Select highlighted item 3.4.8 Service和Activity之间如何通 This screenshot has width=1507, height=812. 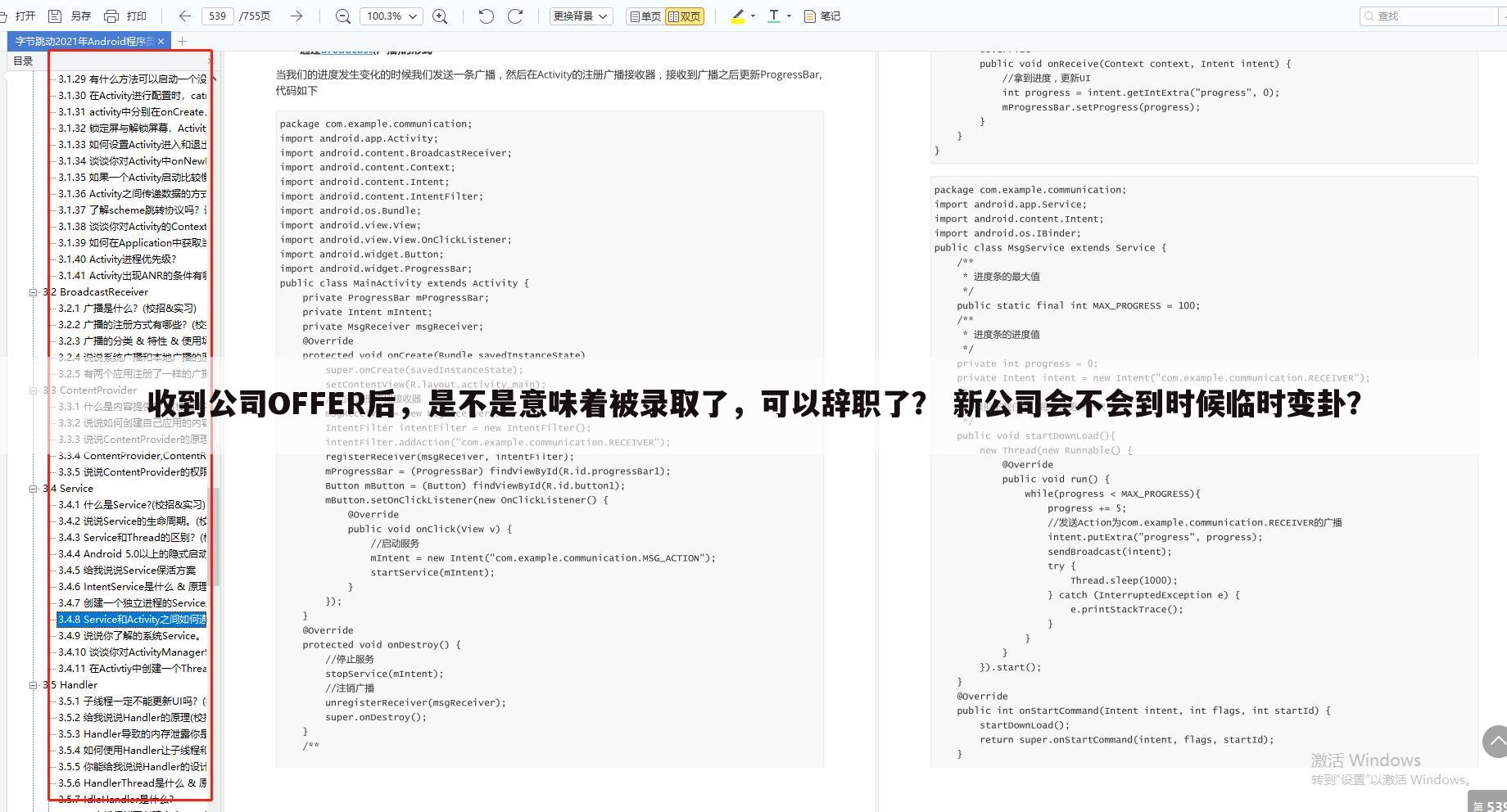pos(132,620)
